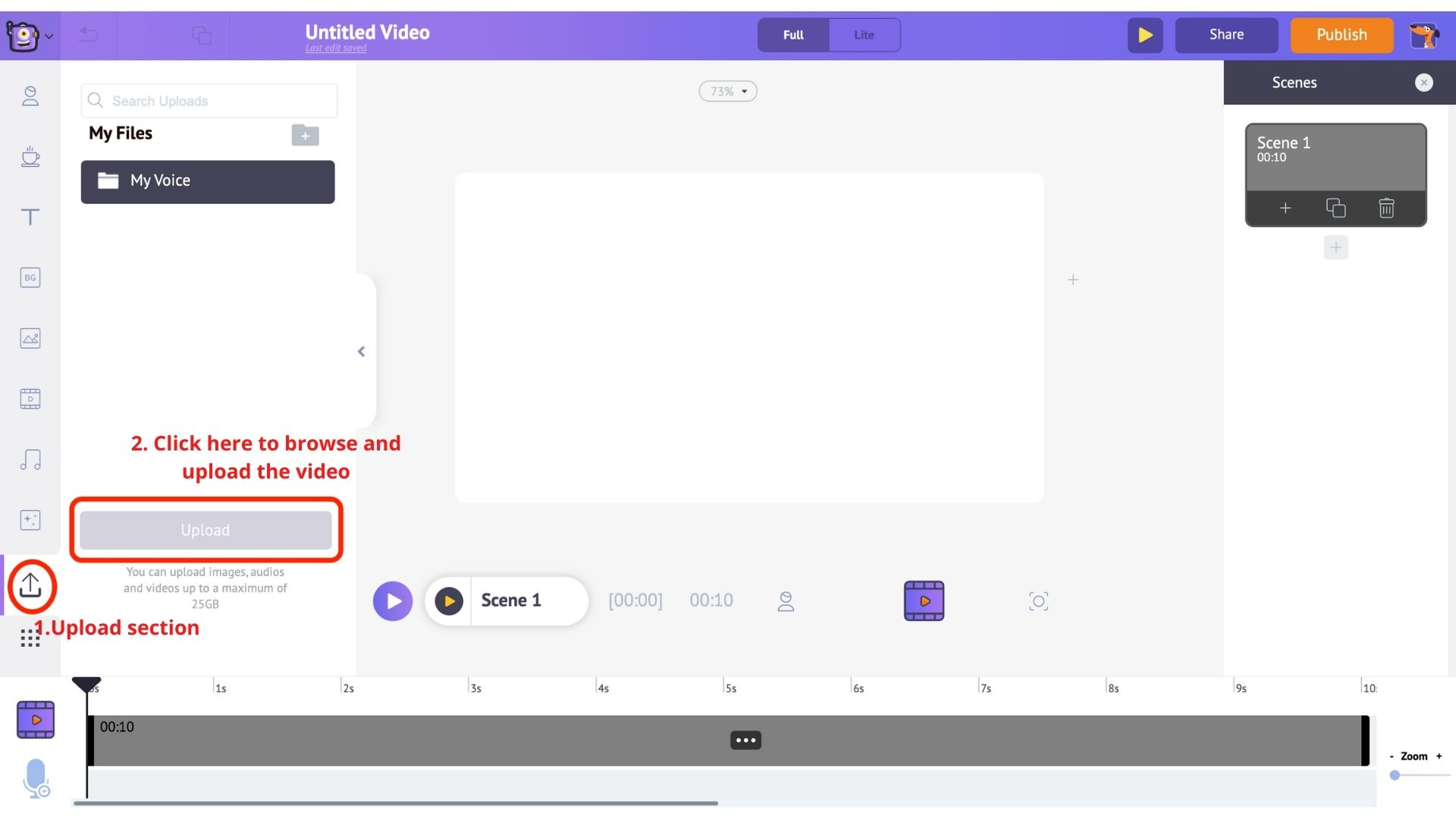The image size is (1456, 819).
Task: Open the Background tool panel
Action: 29,278
